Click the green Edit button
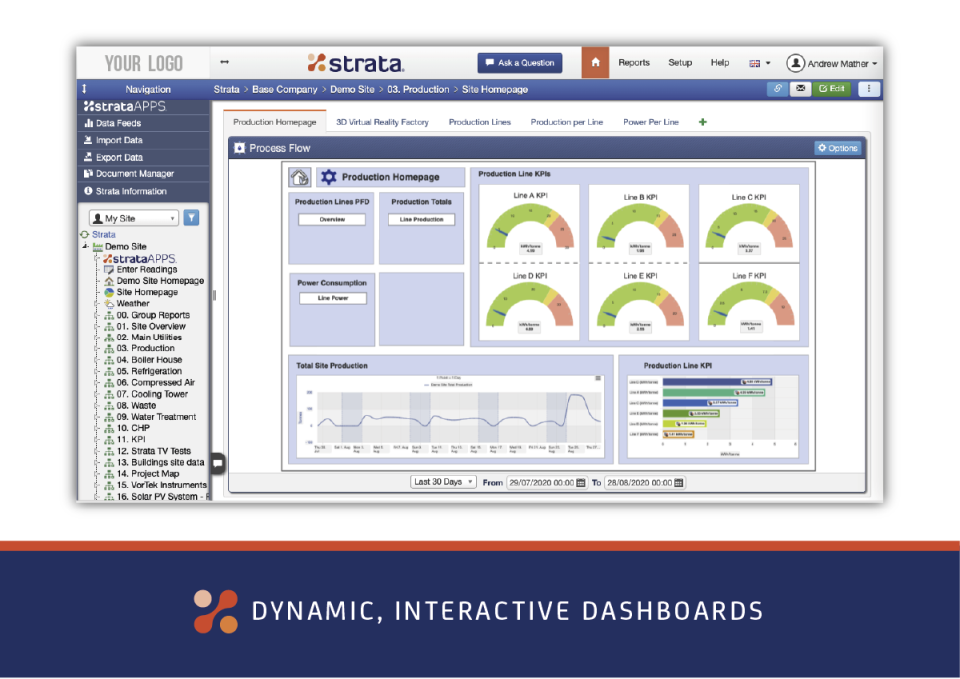960x679 pixels. point(834,89)
